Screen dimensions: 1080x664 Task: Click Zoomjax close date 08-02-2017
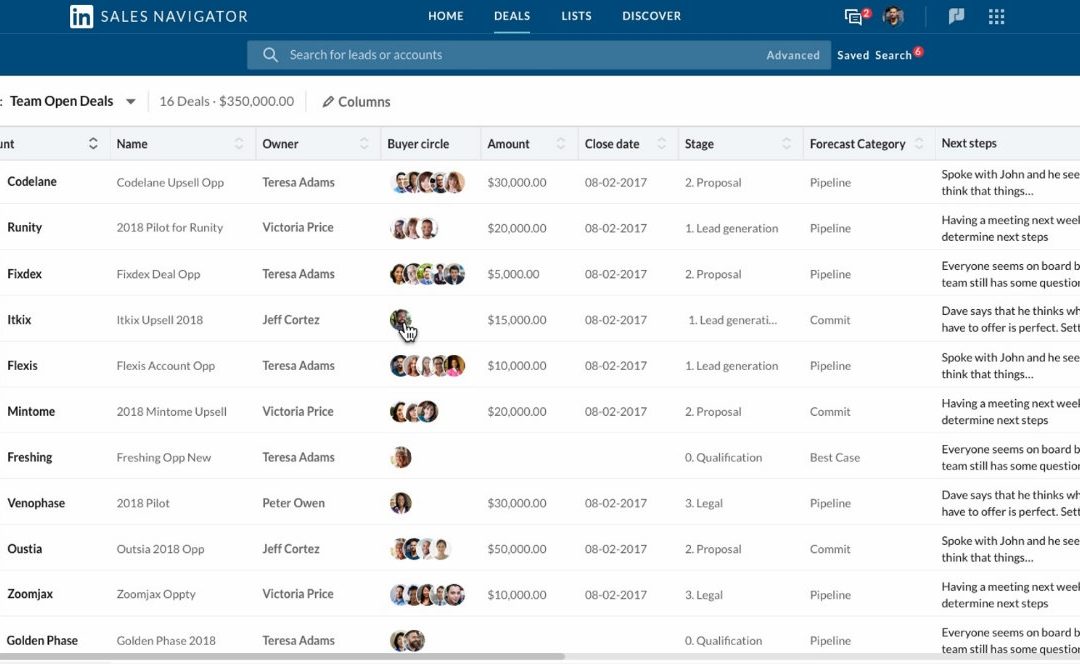point(616,594)
